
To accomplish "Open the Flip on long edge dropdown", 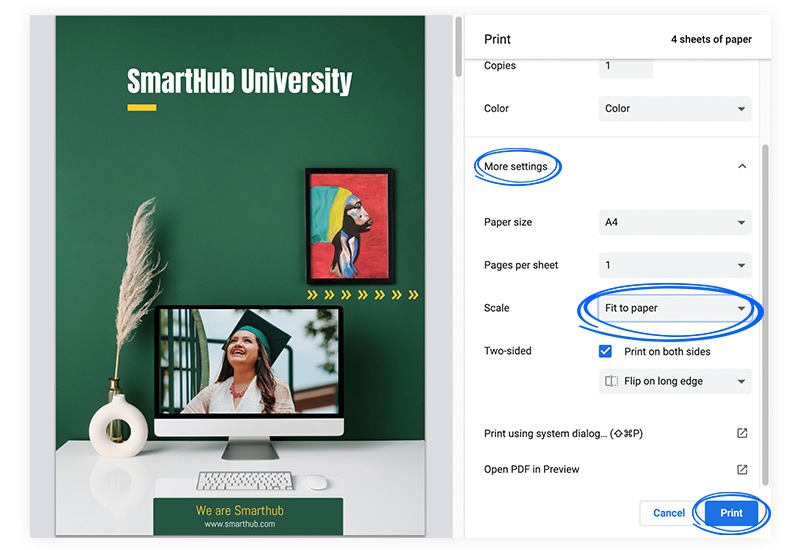I will tap(675, 381).
